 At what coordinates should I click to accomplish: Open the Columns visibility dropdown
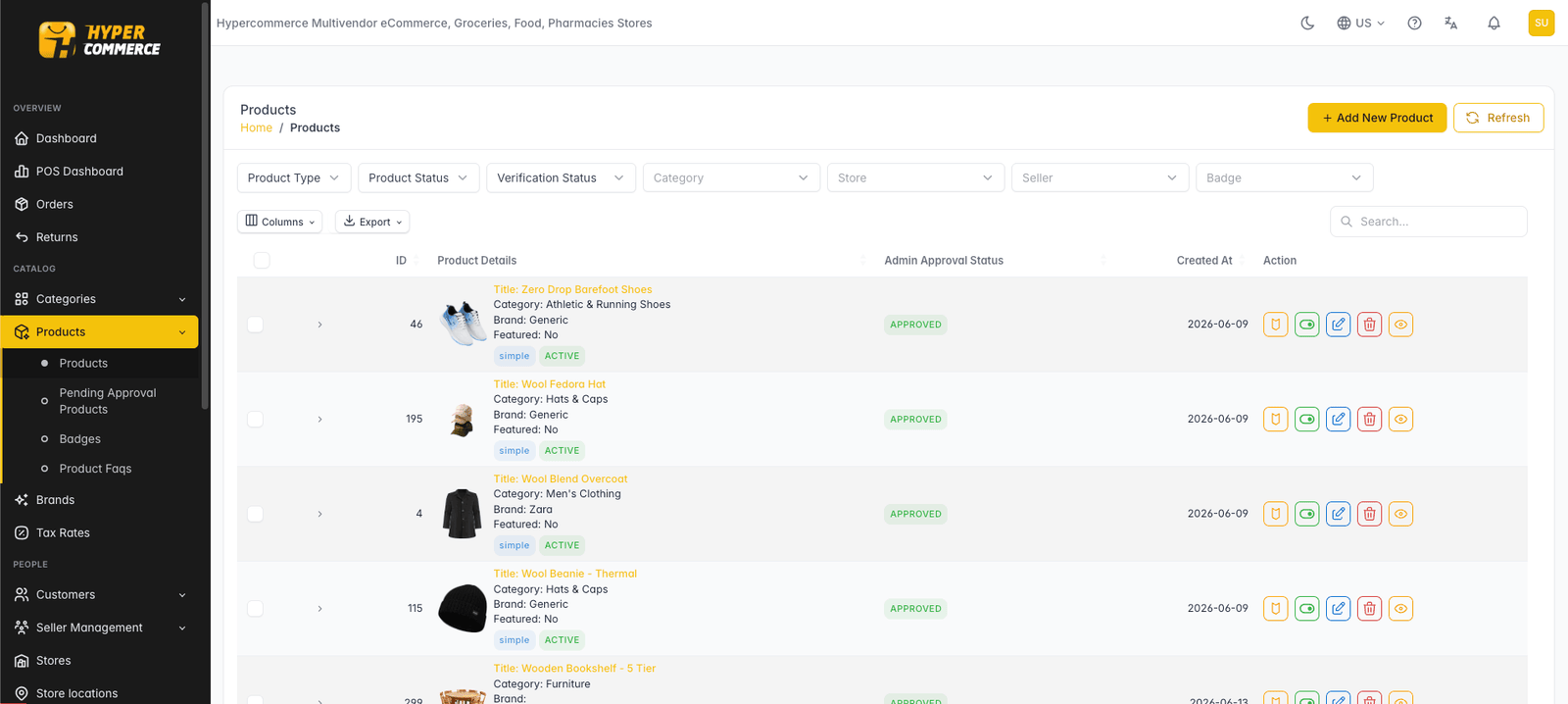coord(280,222)
